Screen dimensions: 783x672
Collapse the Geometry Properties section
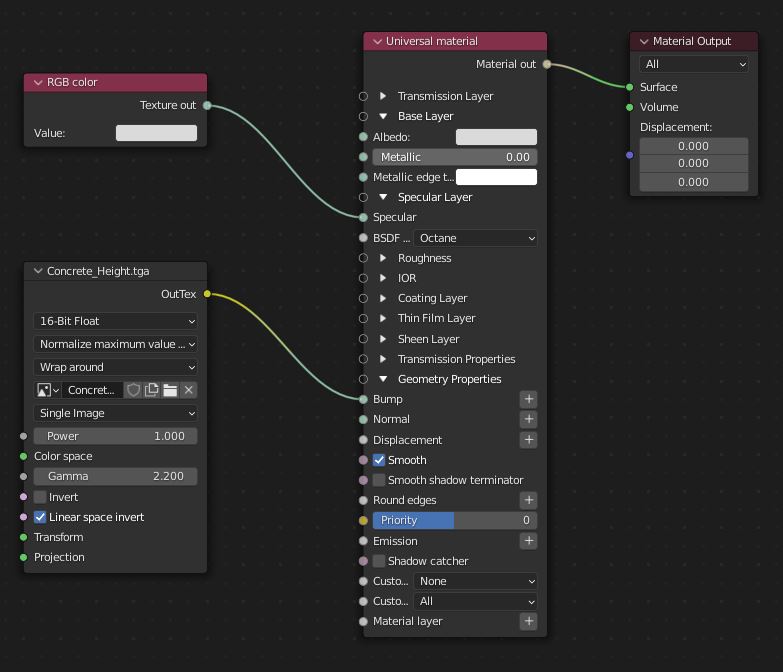pos(383,379)
